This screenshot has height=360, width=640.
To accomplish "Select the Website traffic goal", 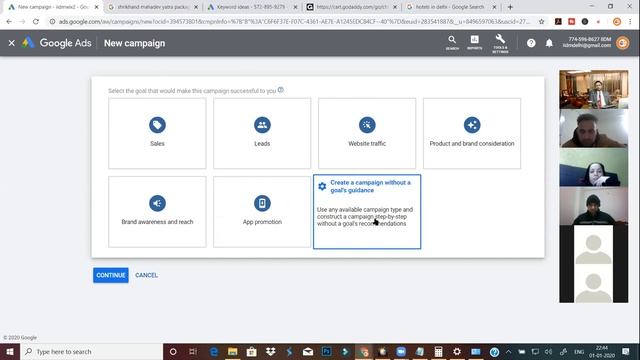I will coord(367,133).
